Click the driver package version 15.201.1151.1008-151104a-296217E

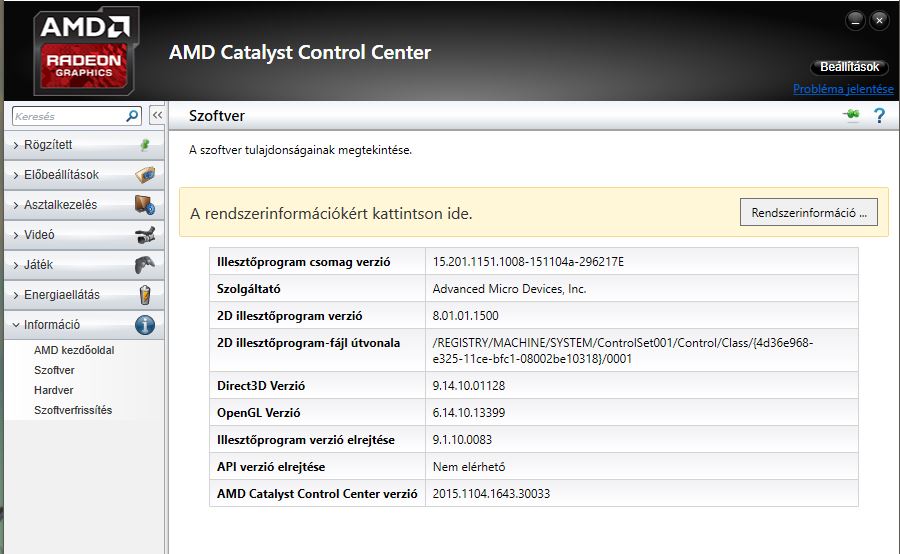[528, 262]
